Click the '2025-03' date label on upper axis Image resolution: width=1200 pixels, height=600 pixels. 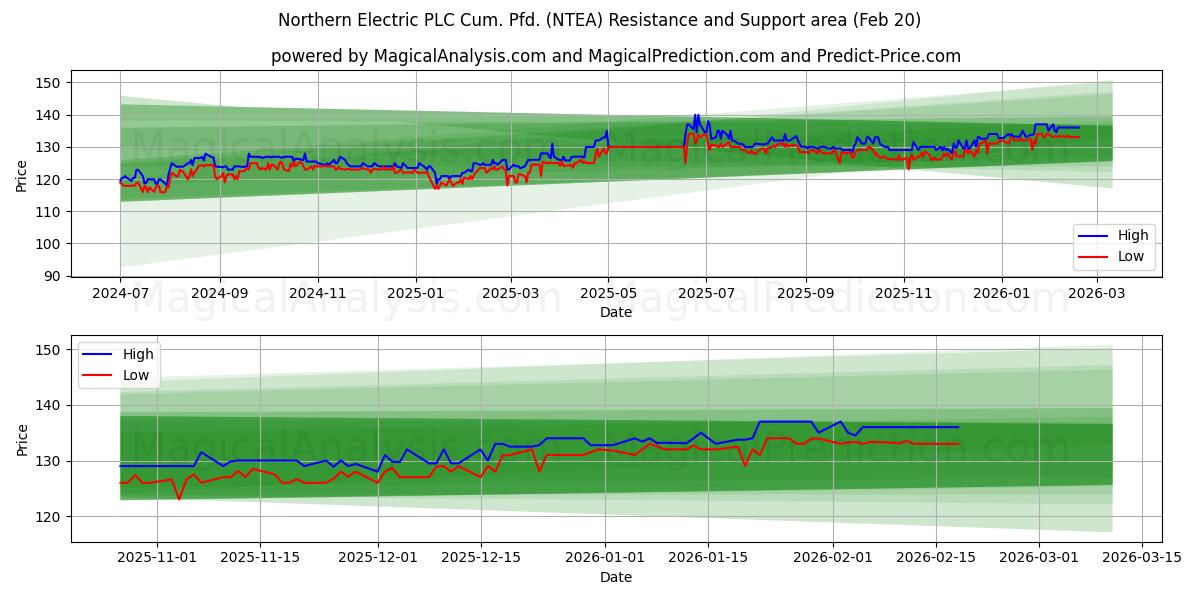pyautogui.click(x=511, y=295)
